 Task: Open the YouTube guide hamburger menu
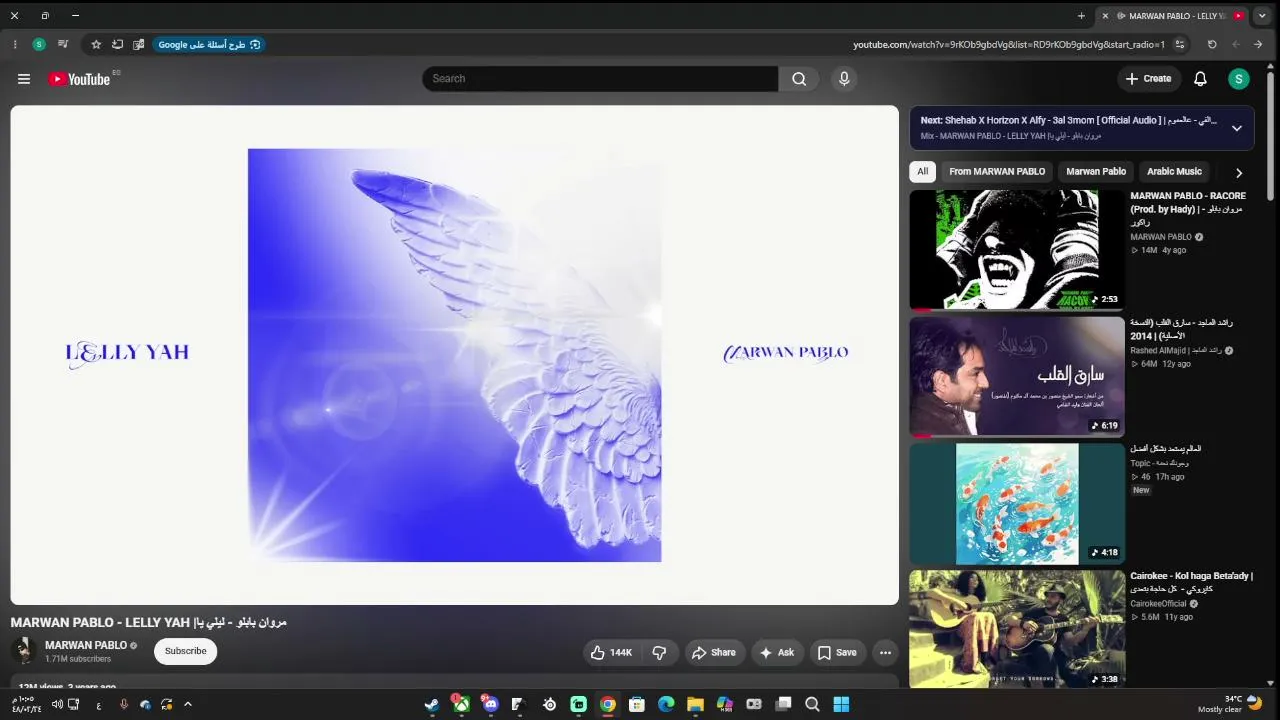coord(24,79)
